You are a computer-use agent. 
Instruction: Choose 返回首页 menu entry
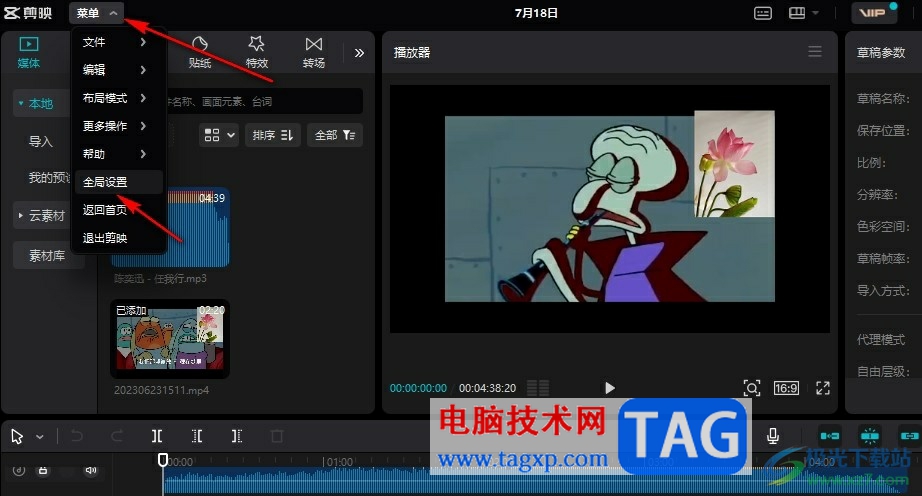click(118, 210)
